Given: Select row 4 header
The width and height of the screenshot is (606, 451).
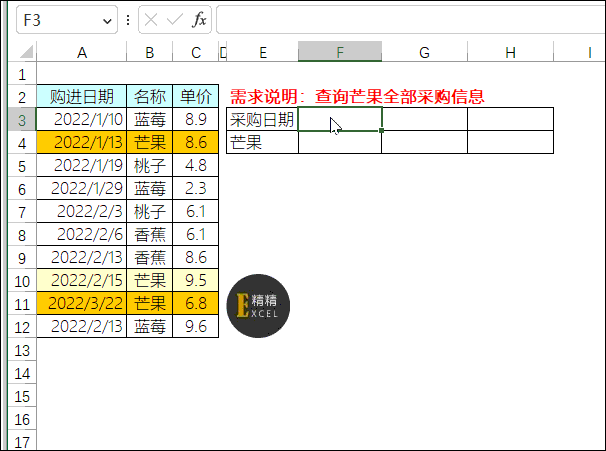Looking at the screenshot, I should pyautogui.click(x=22, y=143).
